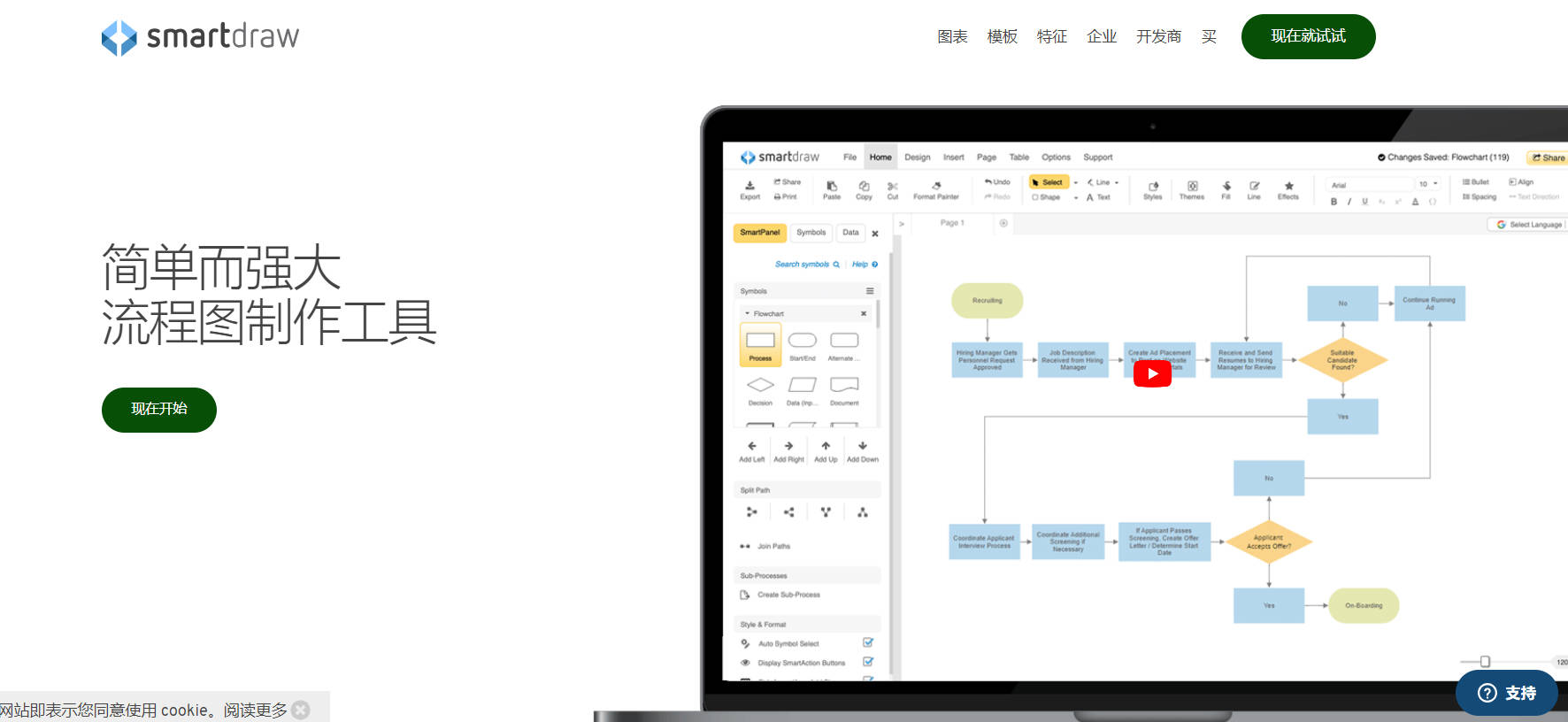Expand the collapsed panel chevron by Page 1

pyautogui.click(x=902, y=224)
